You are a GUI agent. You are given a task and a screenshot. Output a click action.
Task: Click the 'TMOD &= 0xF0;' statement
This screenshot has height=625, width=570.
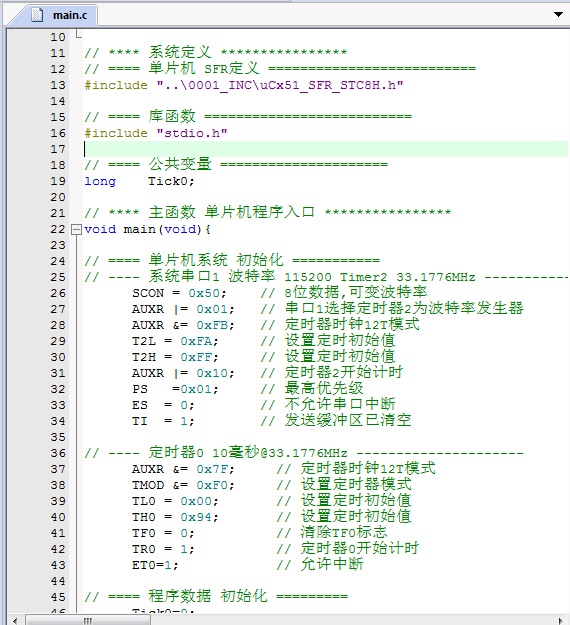183,485
